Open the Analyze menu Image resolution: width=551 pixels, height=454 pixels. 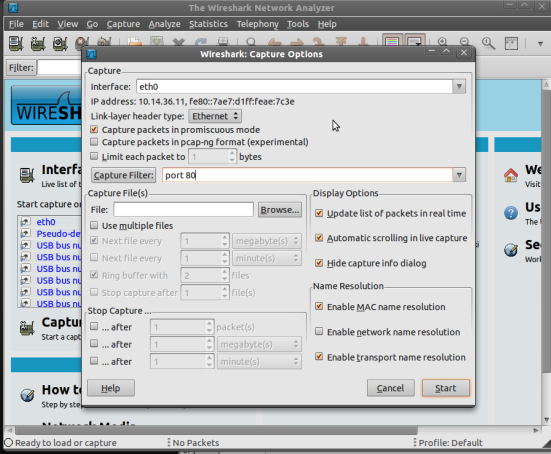pyautogui.click(x=164, y=24)
